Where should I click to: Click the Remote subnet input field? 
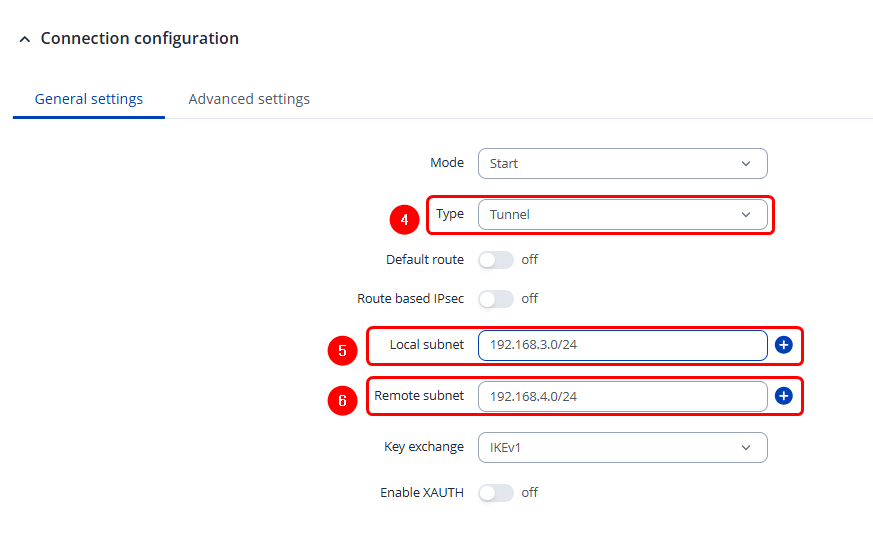(622, 396)
